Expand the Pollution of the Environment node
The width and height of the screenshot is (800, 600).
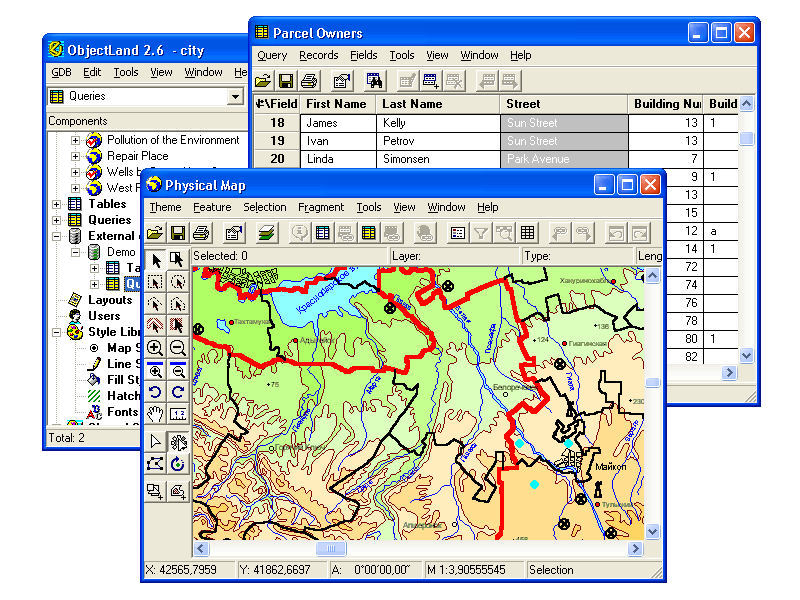(x=75, y=141)
